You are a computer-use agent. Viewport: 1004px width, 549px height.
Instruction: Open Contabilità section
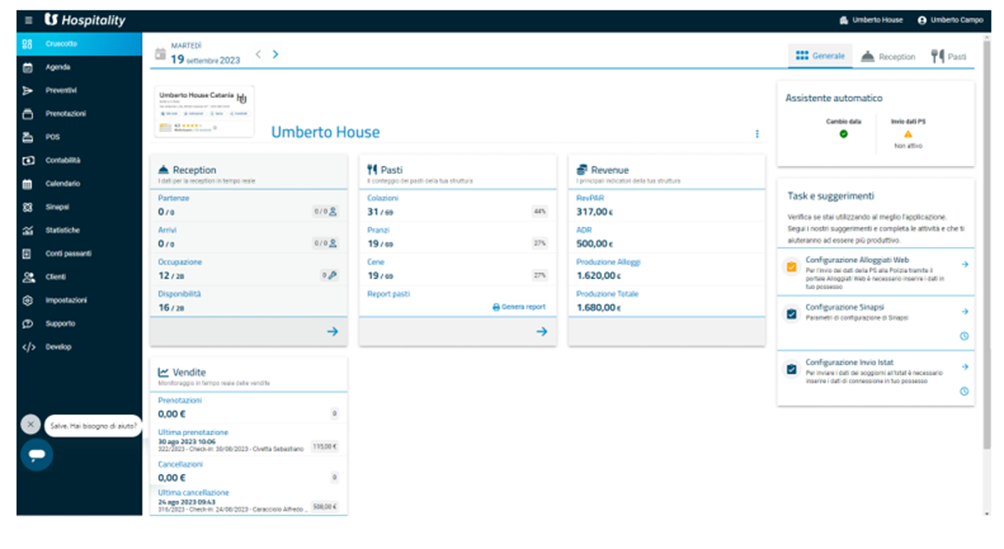point(79,160)
